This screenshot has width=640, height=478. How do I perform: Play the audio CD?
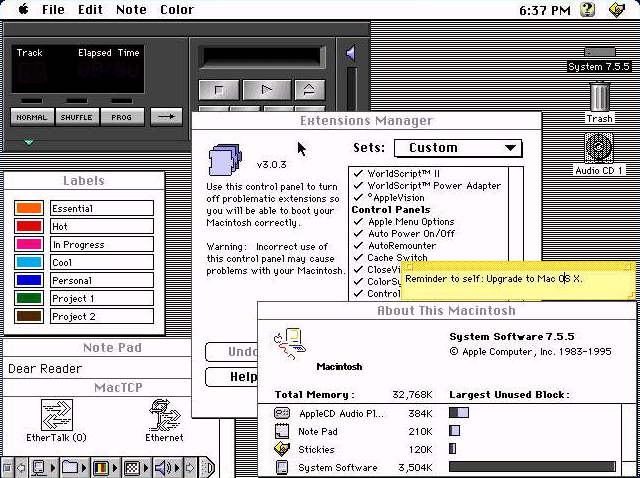(267, 90)
